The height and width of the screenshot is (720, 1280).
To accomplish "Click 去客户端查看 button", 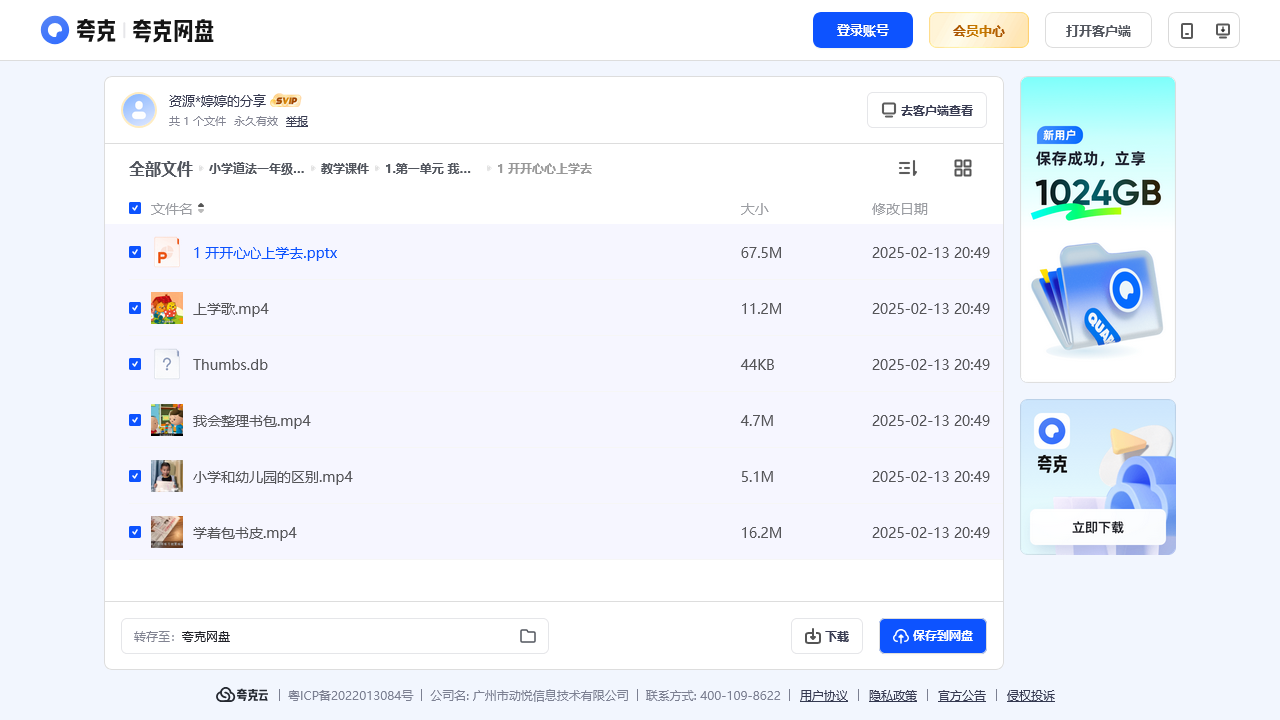I will click(927, 110).
